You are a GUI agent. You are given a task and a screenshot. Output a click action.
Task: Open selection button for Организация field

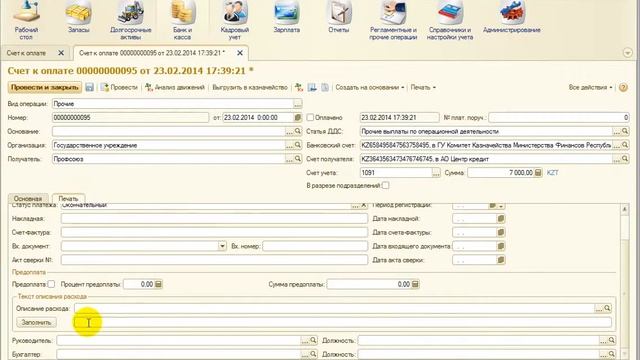tap(289, 145)
